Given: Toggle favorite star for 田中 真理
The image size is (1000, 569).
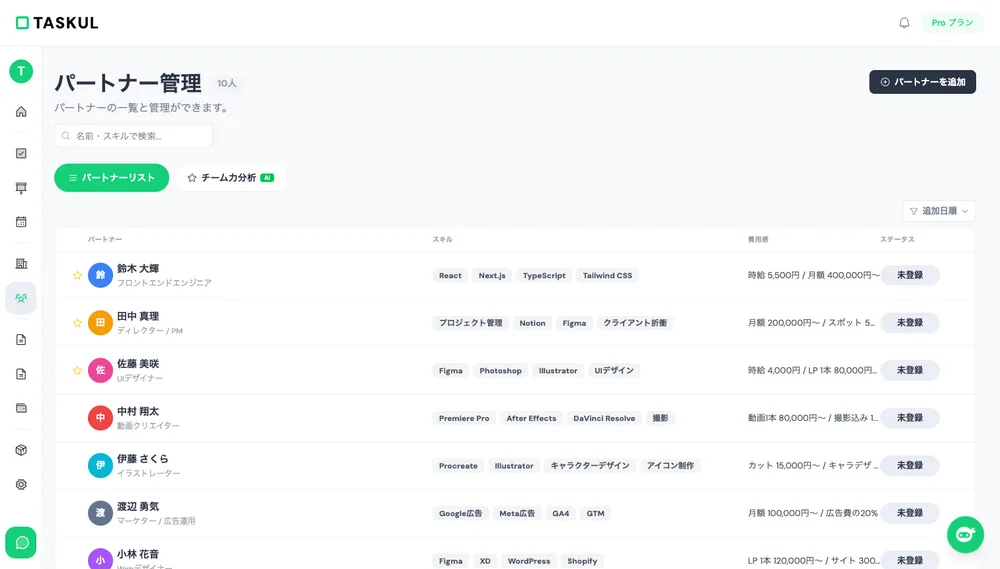Looking at the screenshot, I should pyautogui.click(x=77, y=323).
